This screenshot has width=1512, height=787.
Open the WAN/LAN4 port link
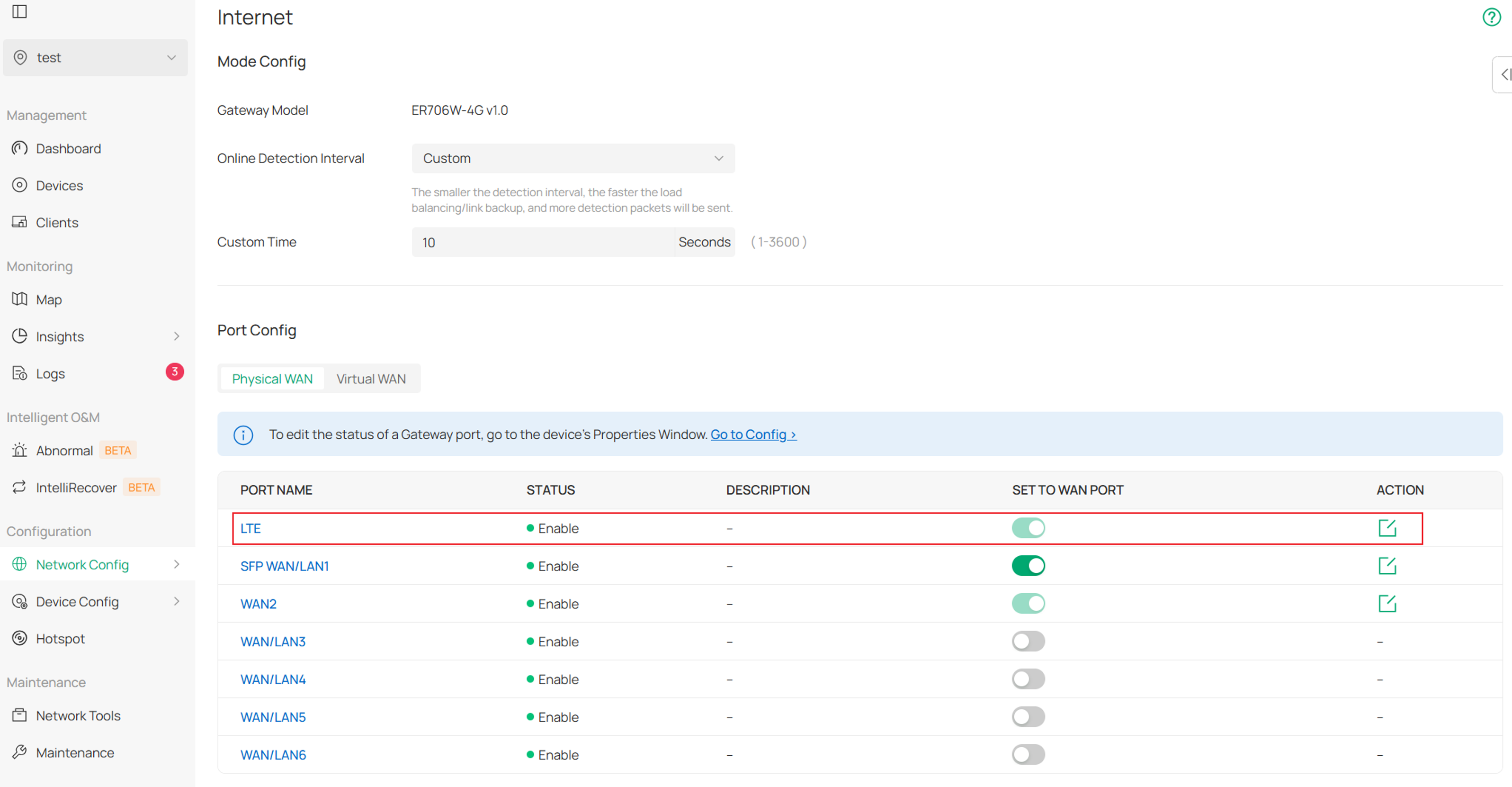[273, 679]
